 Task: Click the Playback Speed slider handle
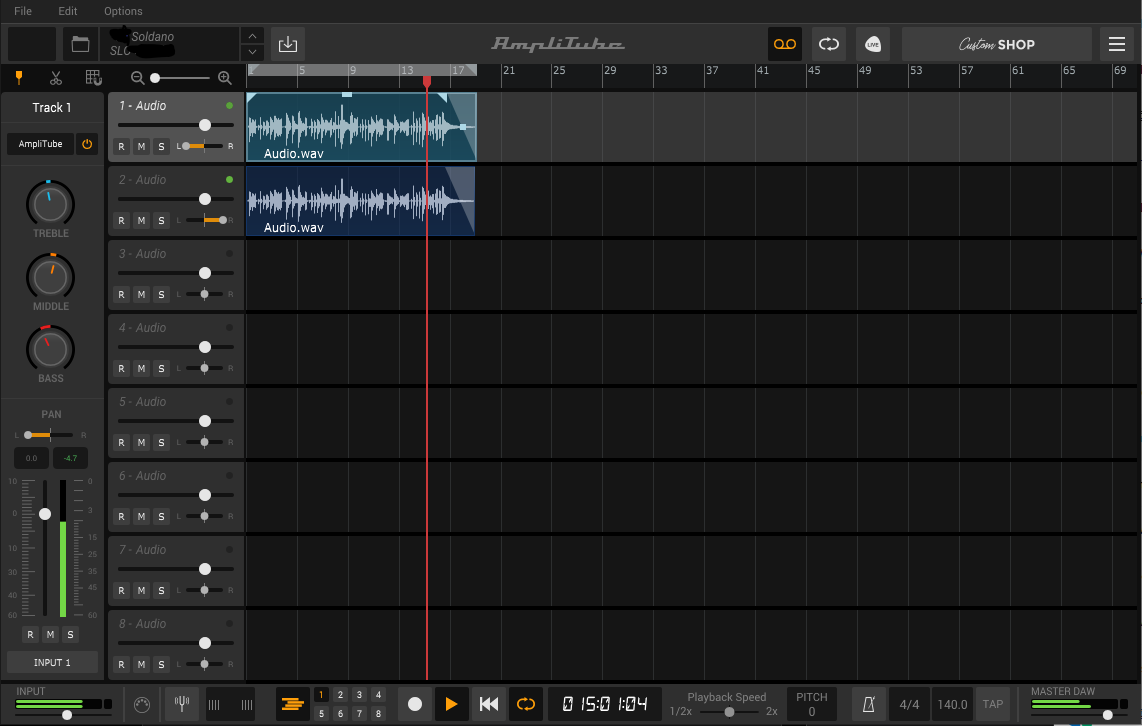pyautogui.click(x=729, y=711)
